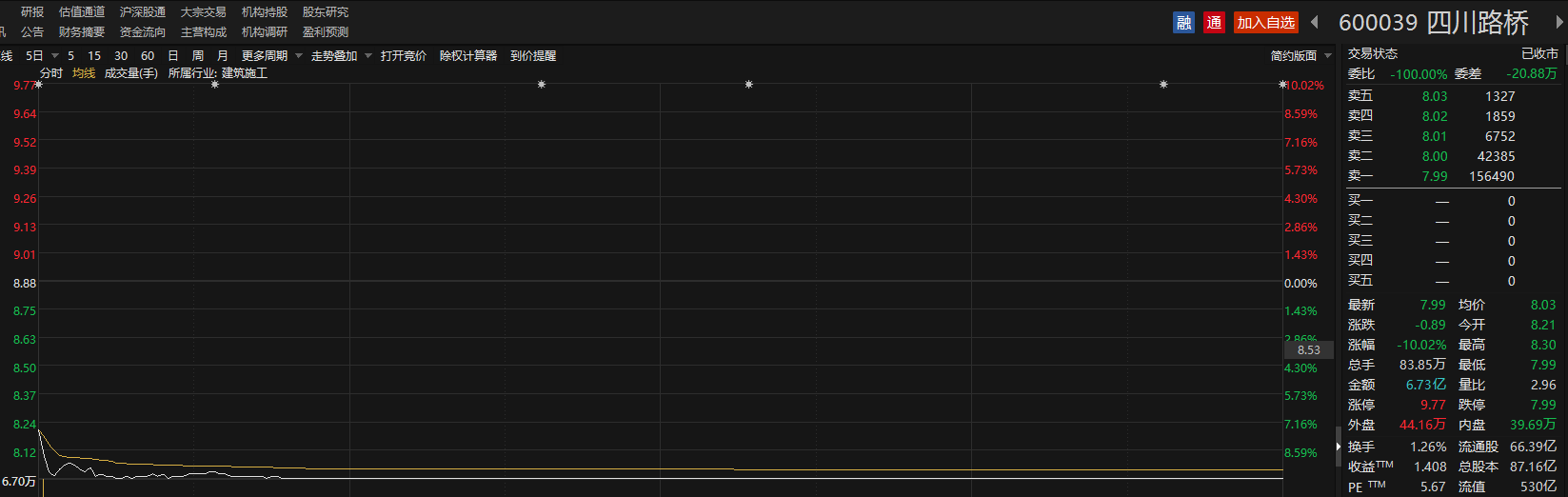Click the 卖二 price 8.00
Viewport: 1568px width, 497px height.
pos(1435,156)
